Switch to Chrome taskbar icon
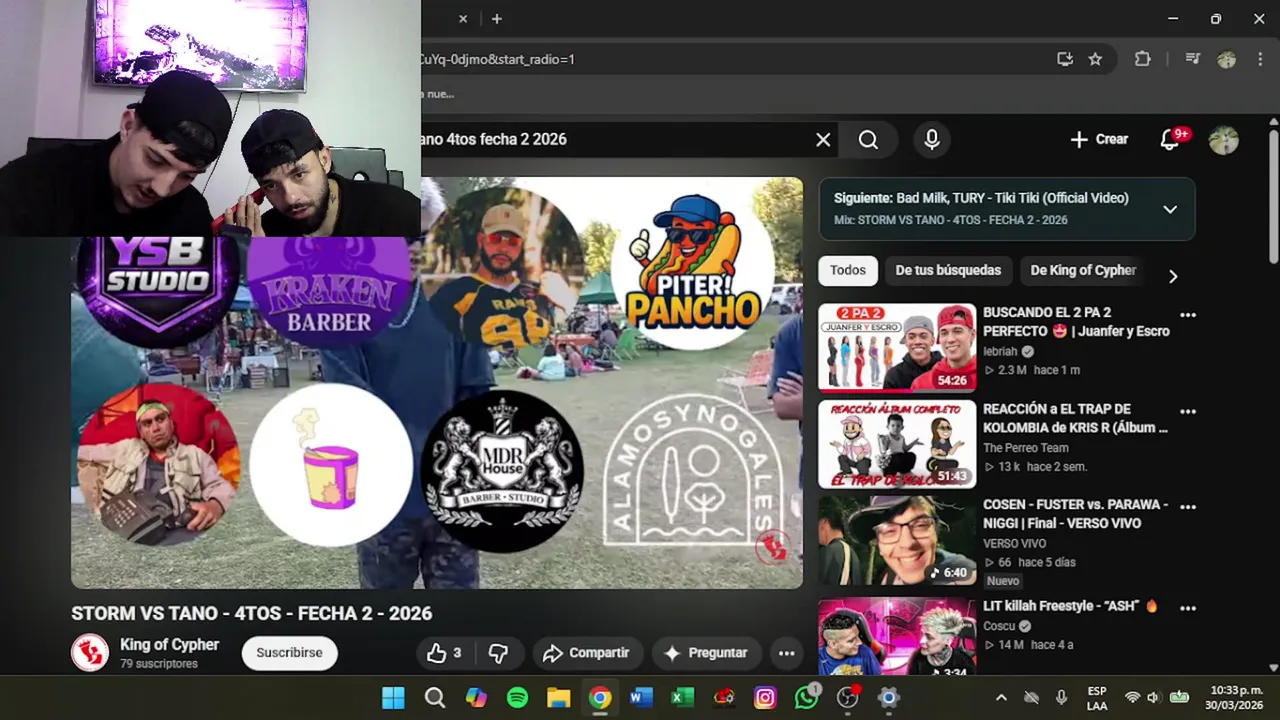The height and width of the screenshot is (720, 1280). pyautogui.click(x=600, y=698)
